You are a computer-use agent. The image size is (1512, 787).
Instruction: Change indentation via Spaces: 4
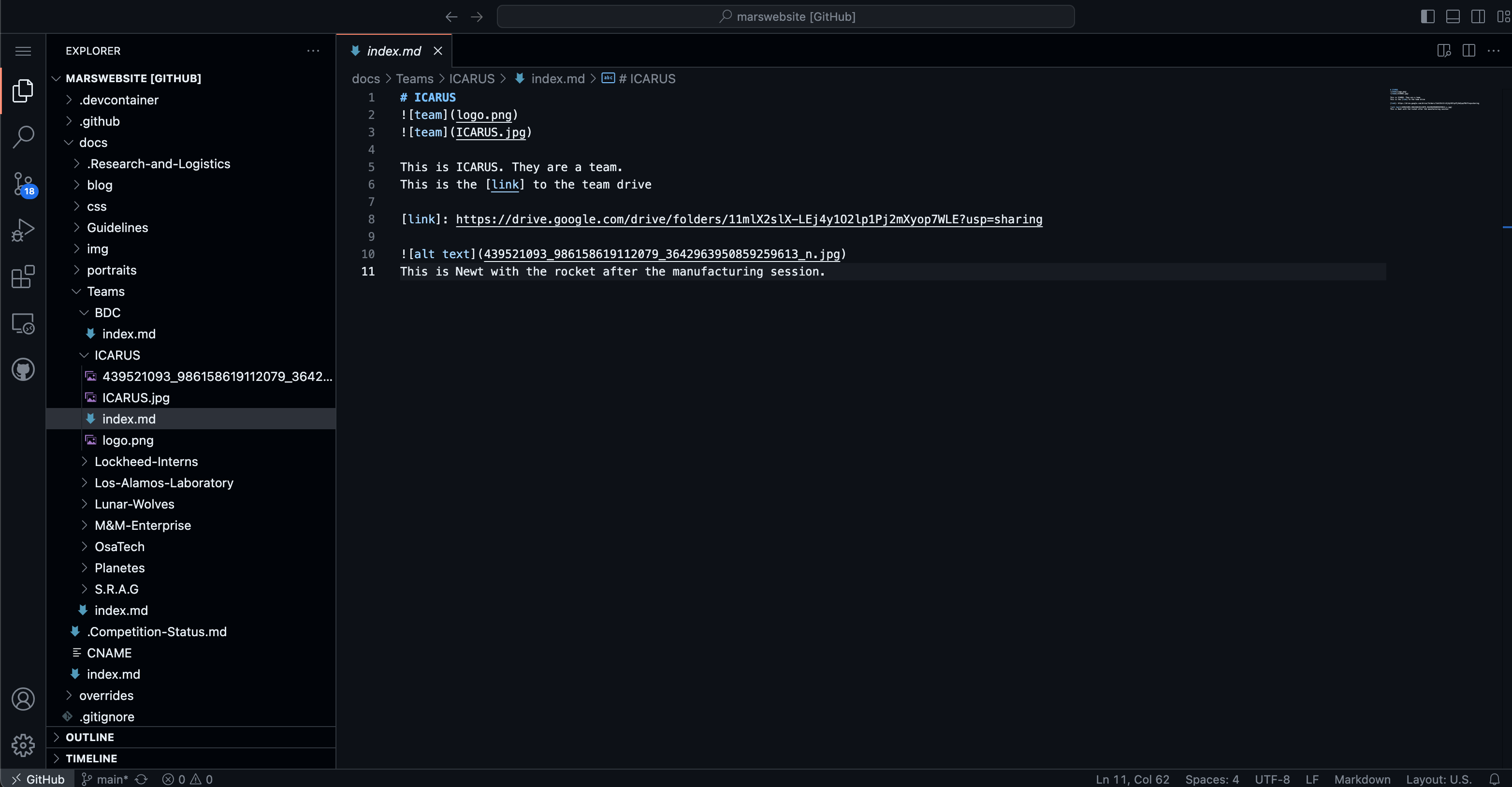click(x=1211, y=779)
